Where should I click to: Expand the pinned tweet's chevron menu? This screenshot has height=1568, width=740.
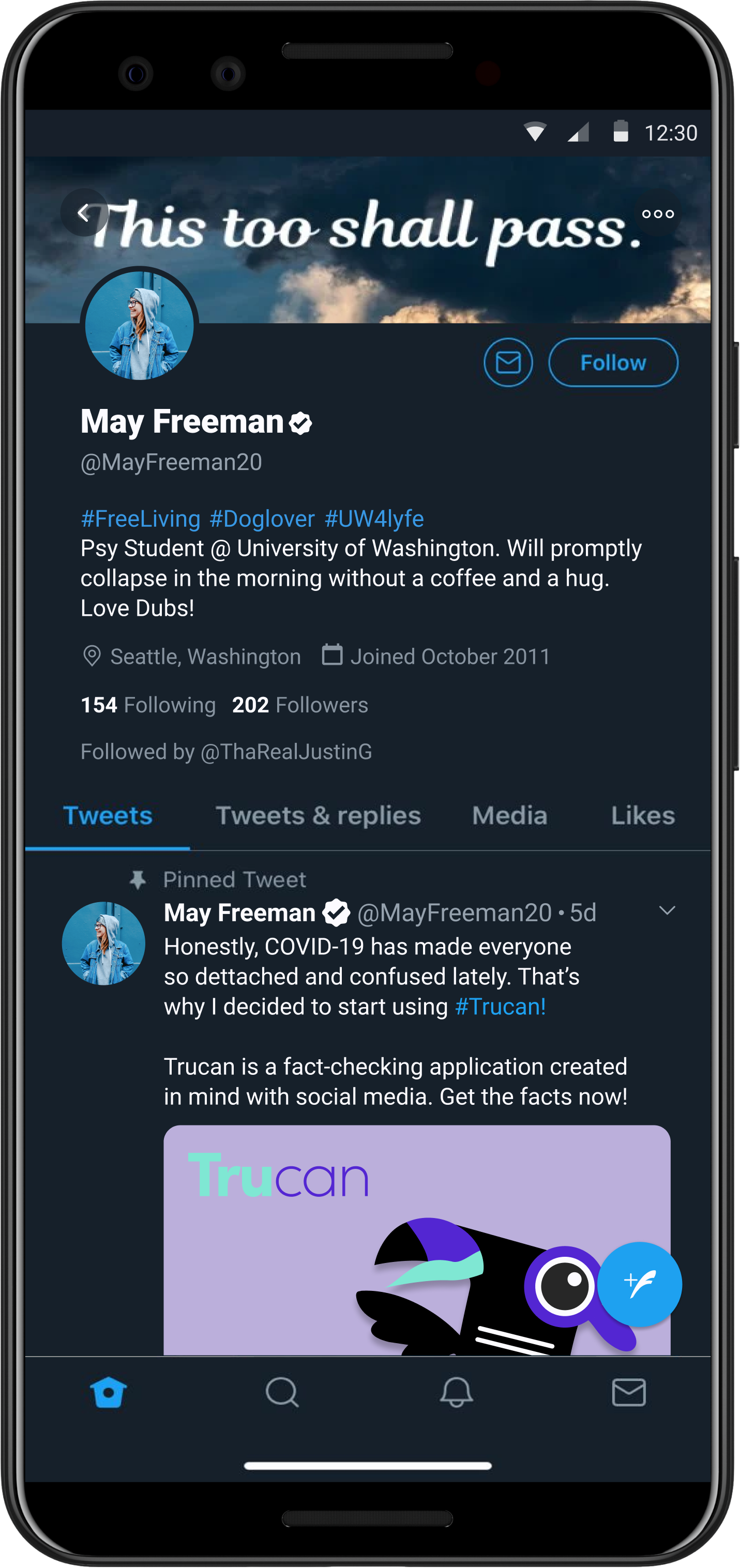click(667, 910)
